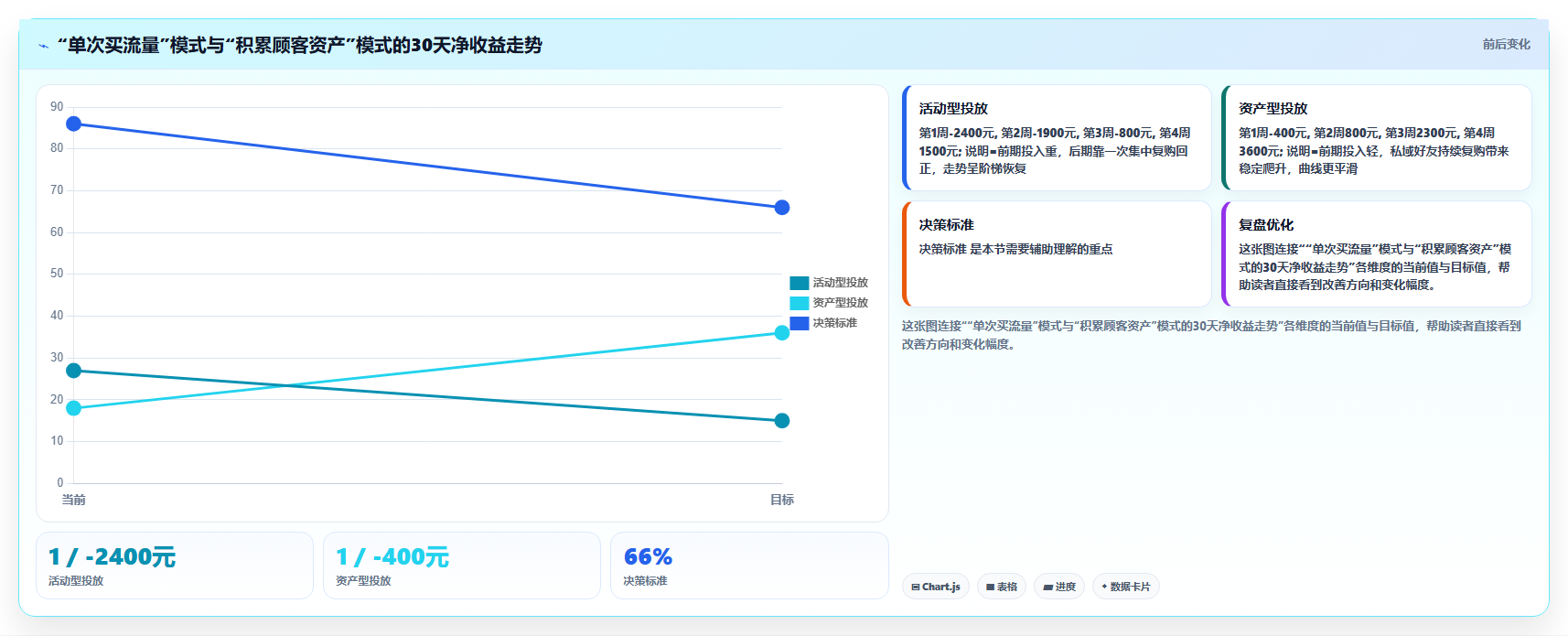Image resolution: width=1568 pixels, height=636 pixels.
Task: Click the icon inside the 数据卡片 tag
Action: tap(1104, 587)
